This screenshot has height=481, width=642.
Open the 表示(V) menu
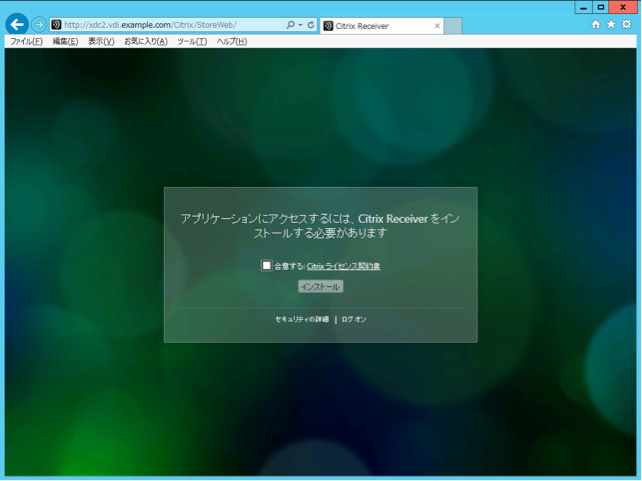[101, 41]
